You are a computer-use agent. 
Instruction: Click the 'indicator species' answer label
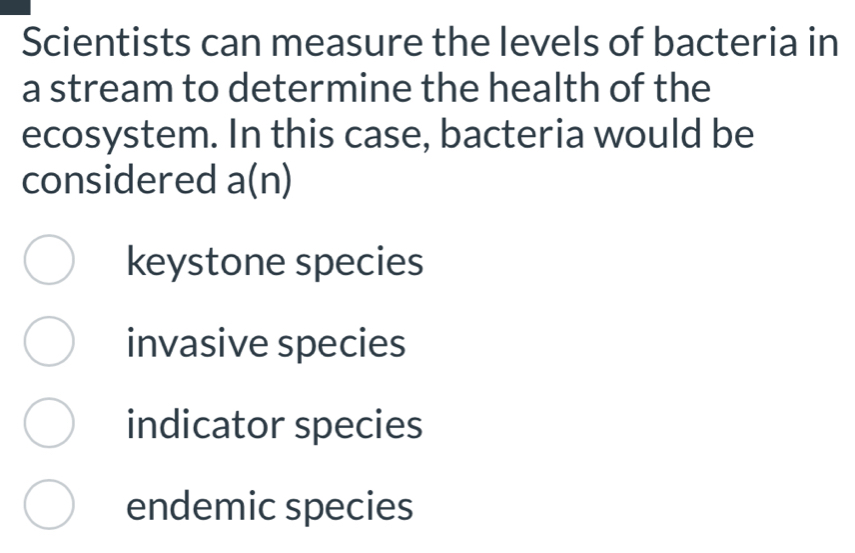[275, 425]
